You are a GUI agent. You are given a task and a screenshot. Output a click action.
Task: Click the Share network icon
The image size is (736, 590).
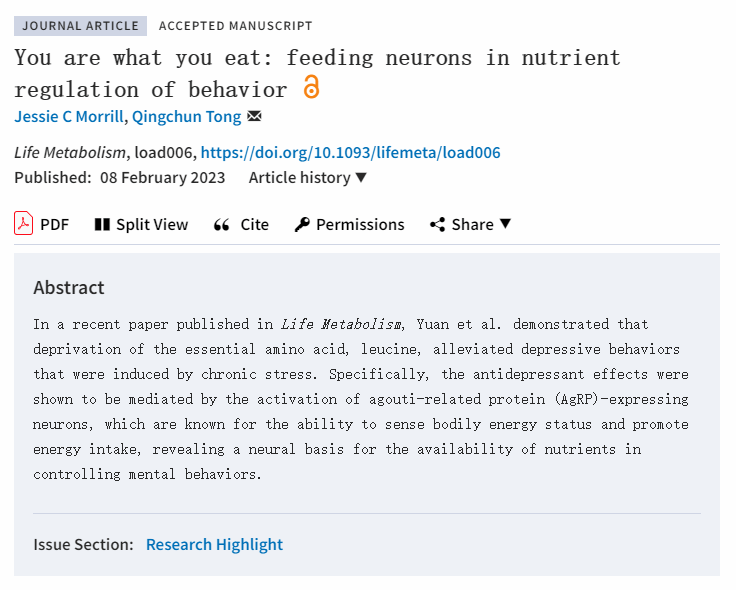437,225
